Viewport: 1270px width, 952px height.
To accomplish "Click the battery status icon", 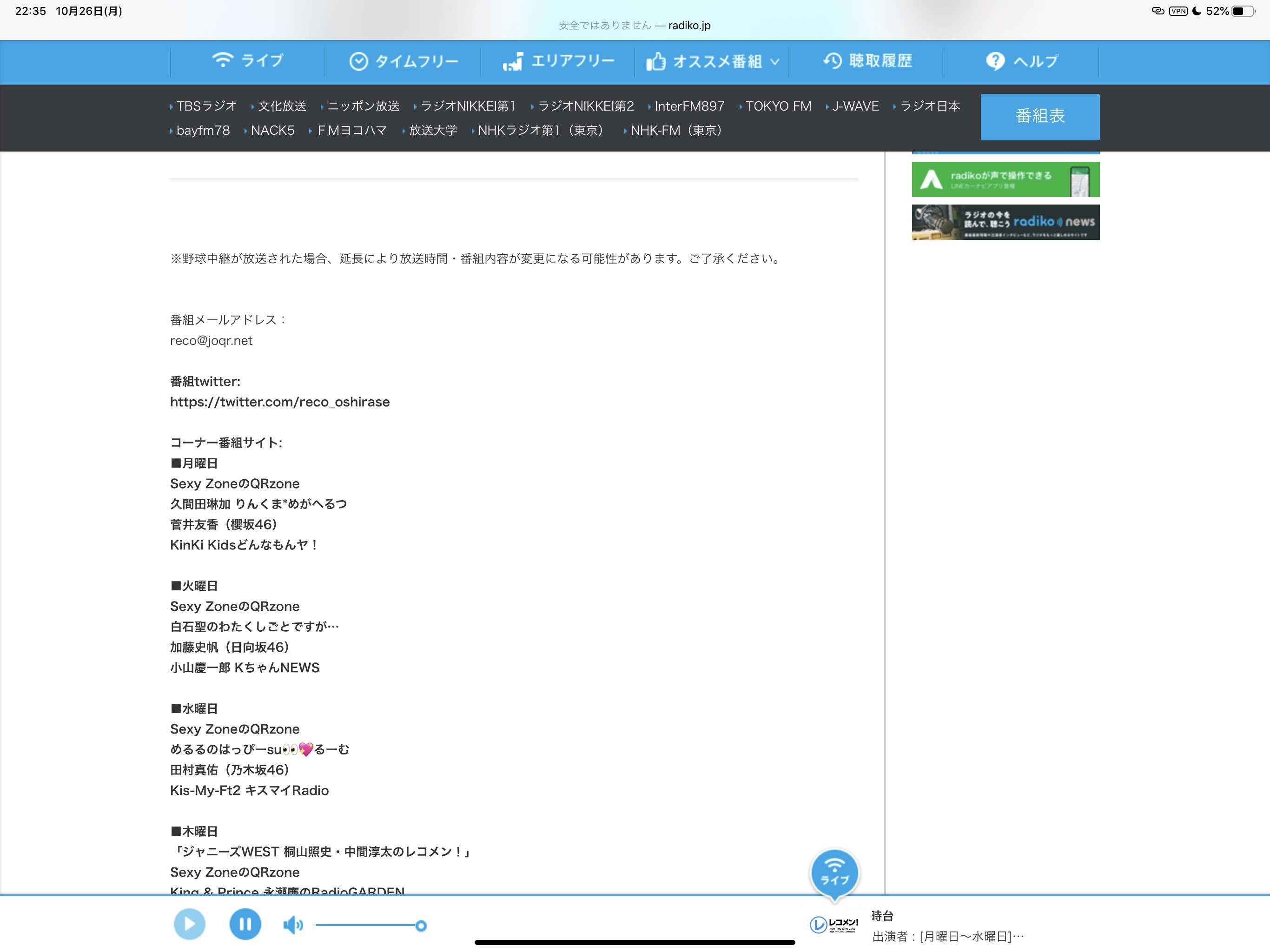I will coord(1243,11).
